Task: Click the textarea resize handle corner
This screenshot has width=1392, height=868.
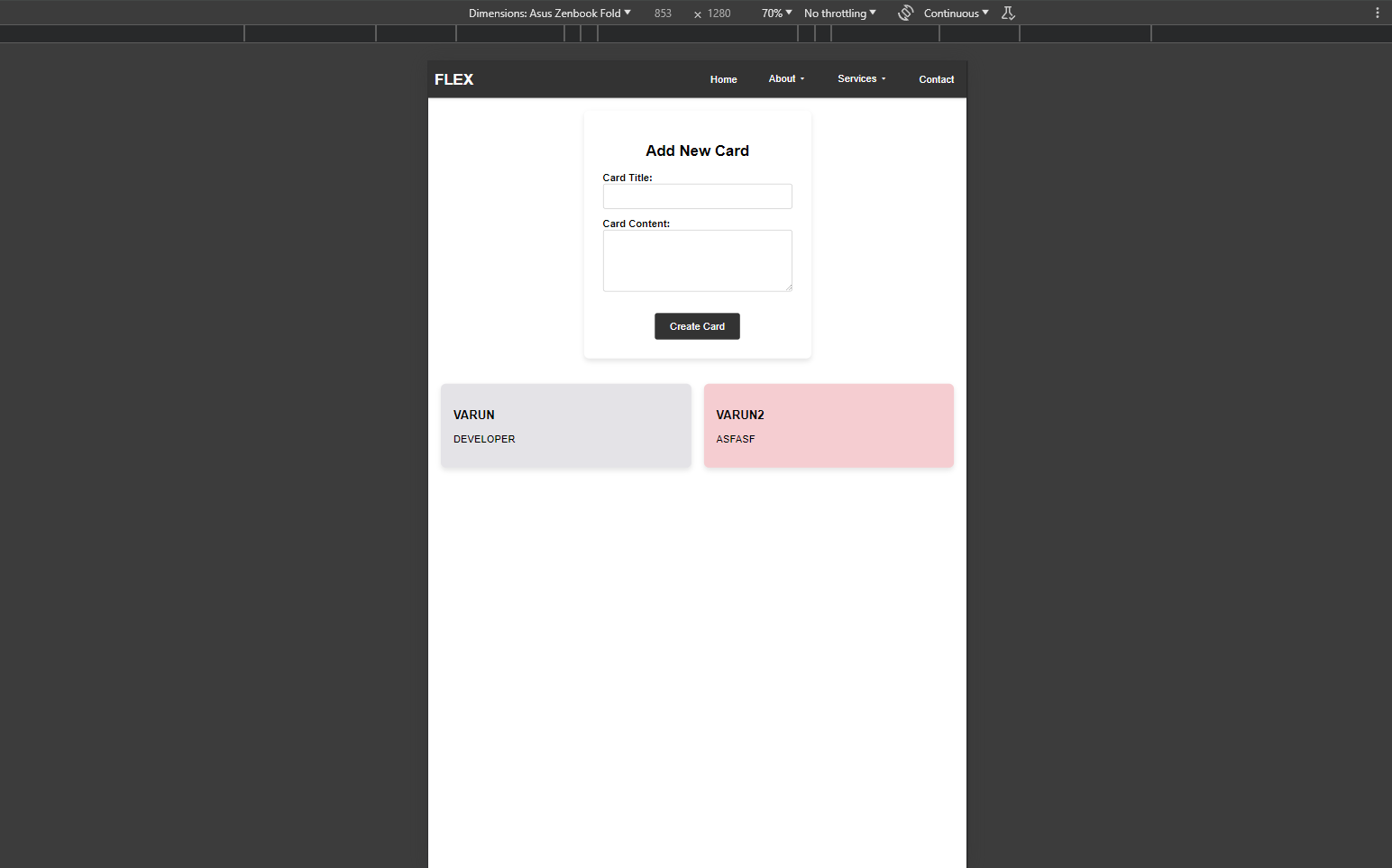Action: click(x=788, y=288)
